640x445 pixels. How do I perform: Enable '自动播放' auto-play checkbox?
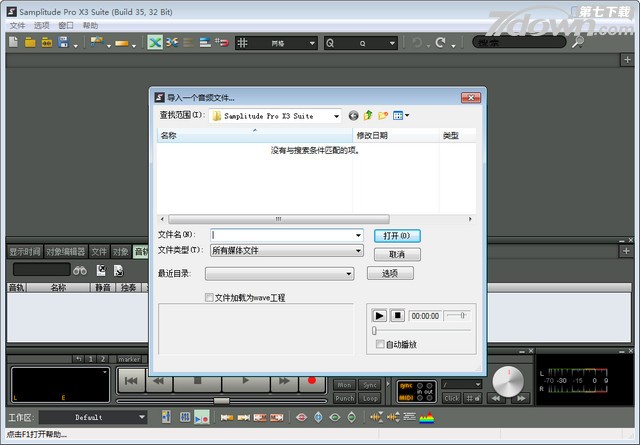380,344
